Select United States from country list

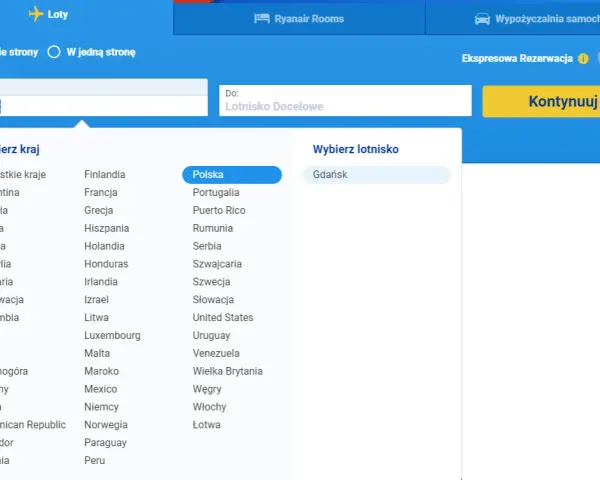223,318
